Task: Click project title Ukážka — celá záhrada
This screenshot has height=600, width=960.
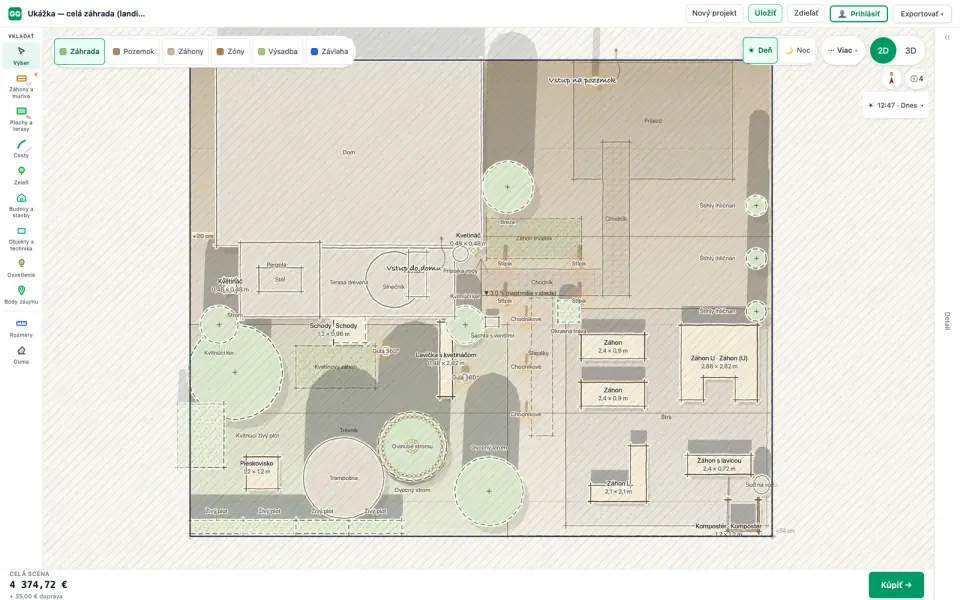Action: (86, 13)
